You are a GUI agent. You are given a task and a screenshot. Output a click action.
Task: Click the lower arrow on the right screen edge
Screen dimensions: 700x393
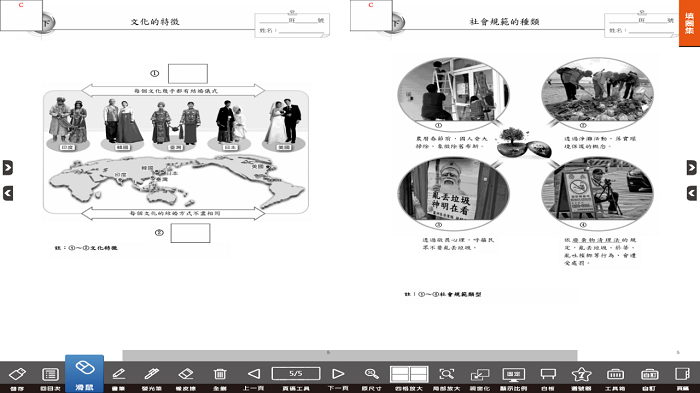(692, 193)
